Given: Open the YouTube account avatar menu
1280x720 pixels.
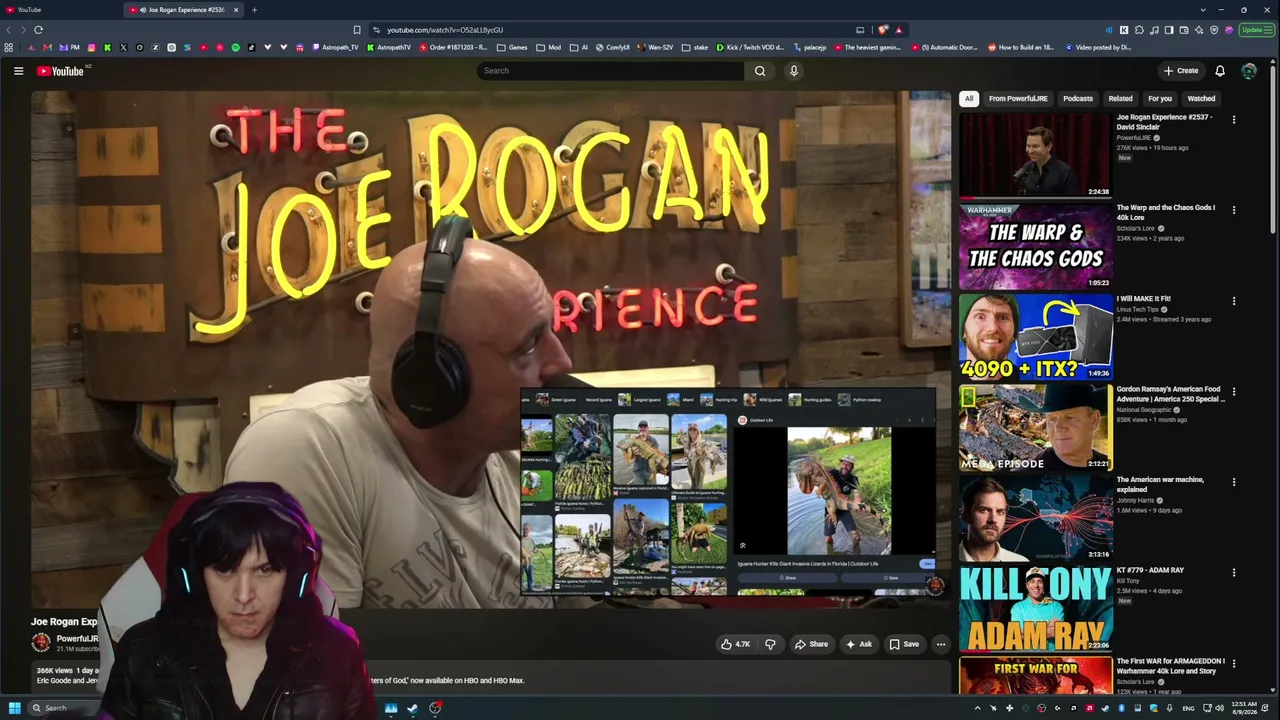Looking at the screenshot, I should 1249,71.
